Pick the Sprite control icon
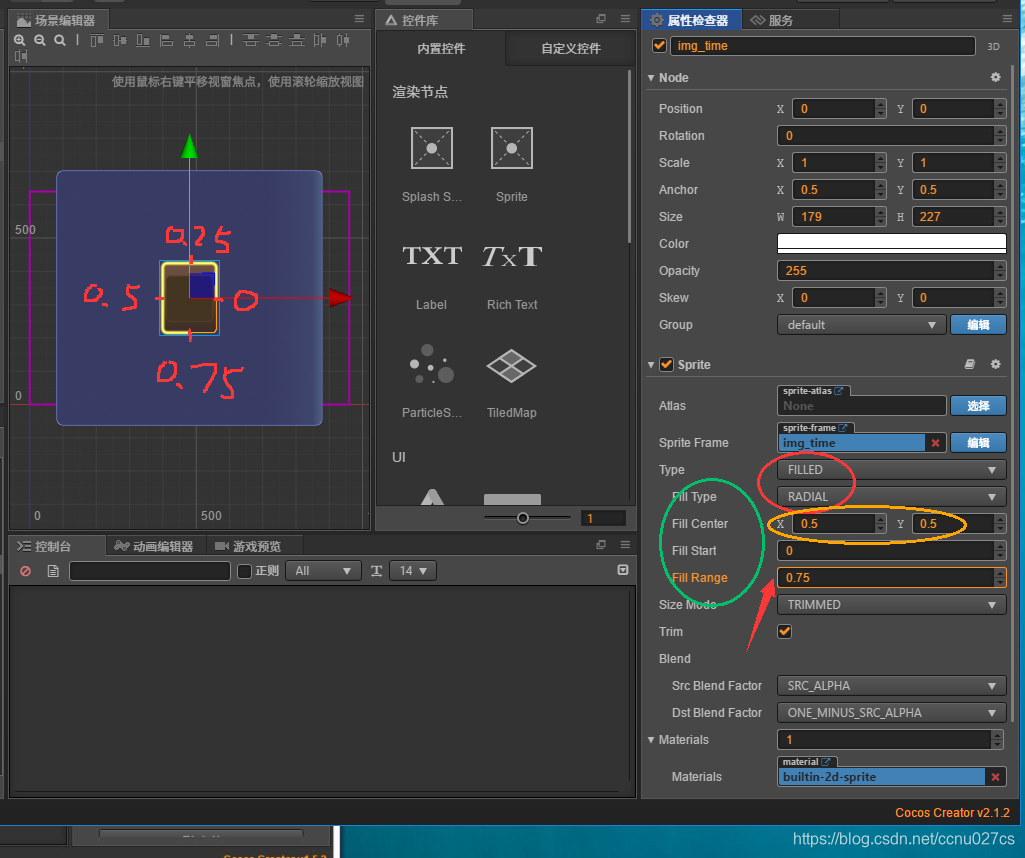The height and width of the screenshot is (858, 1025). point(511,148)
